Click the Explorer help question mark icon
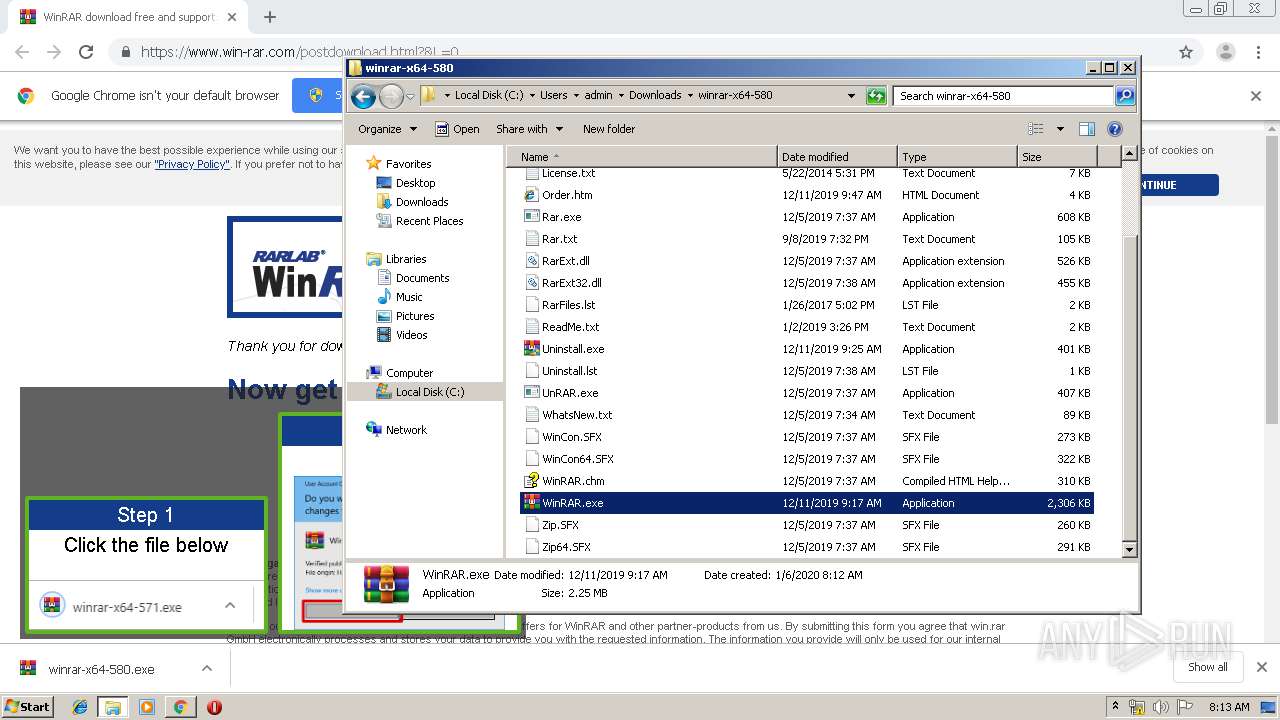This screenshot has width=1280, height=720. tap(1115, 129)
